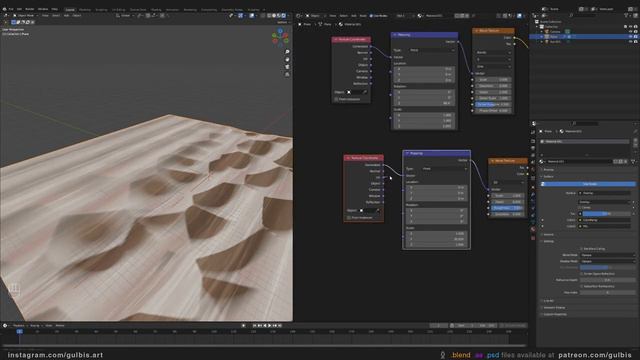Viewport: 640px width, 360px height.
Task: Toggle Collection visibility eye in outliner
Action: 631,27
